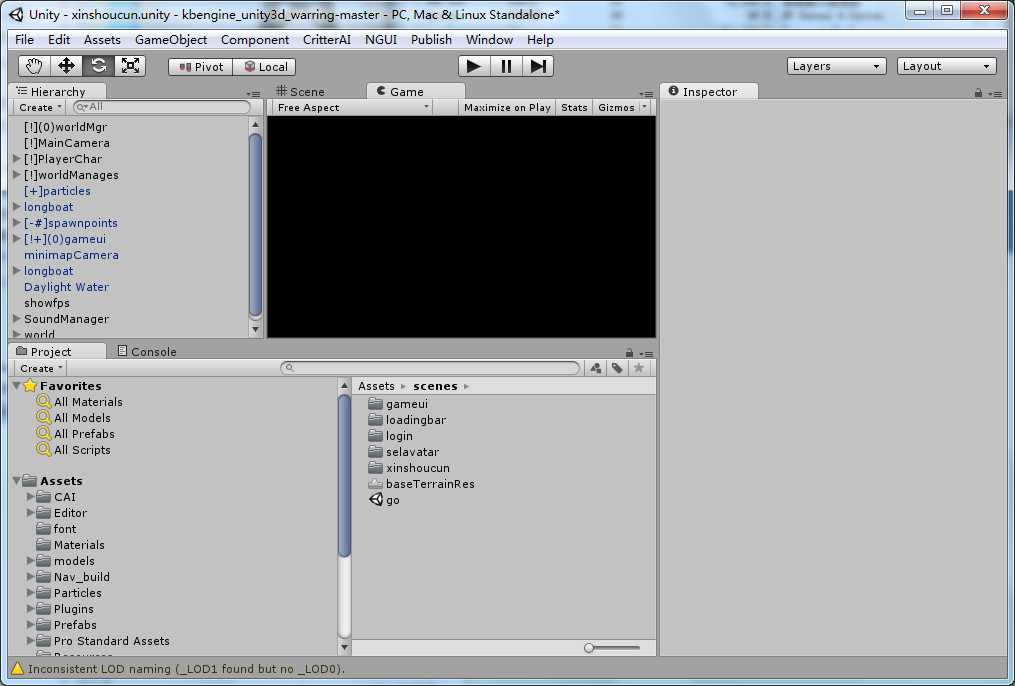1015x686 pixels.
Task: Adjust the asset icon size slider
Action: (612, 648)
